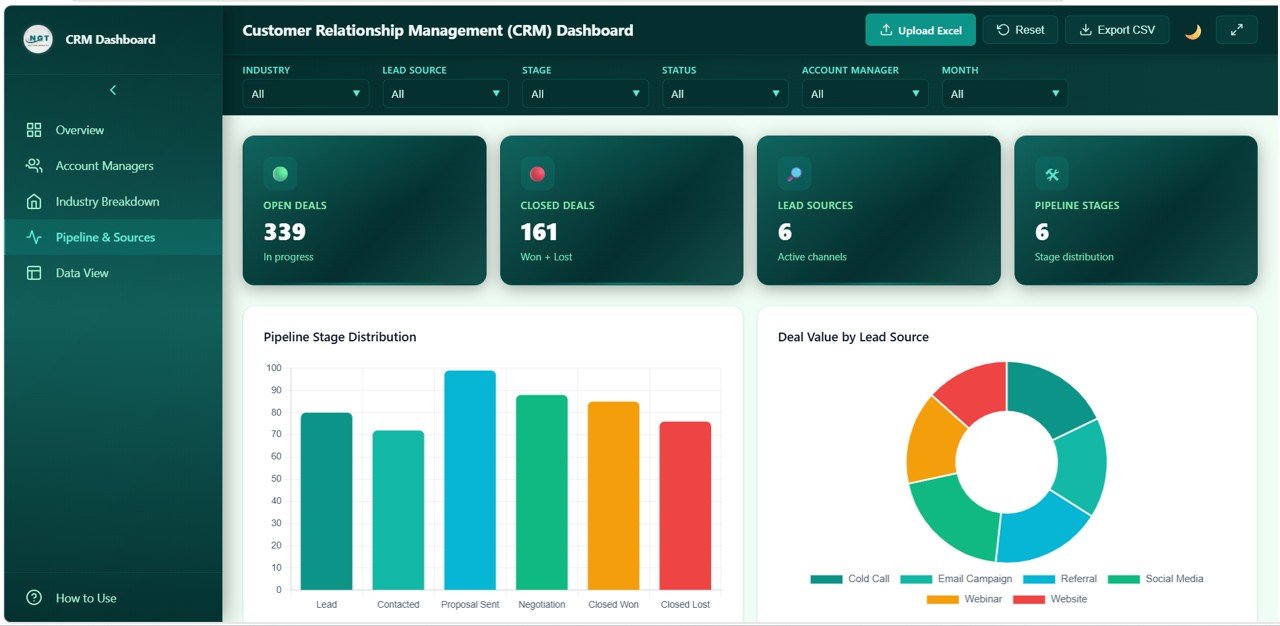Collapse the sidebar with the chevron
1280x626 pixels.
click(112, 90)
